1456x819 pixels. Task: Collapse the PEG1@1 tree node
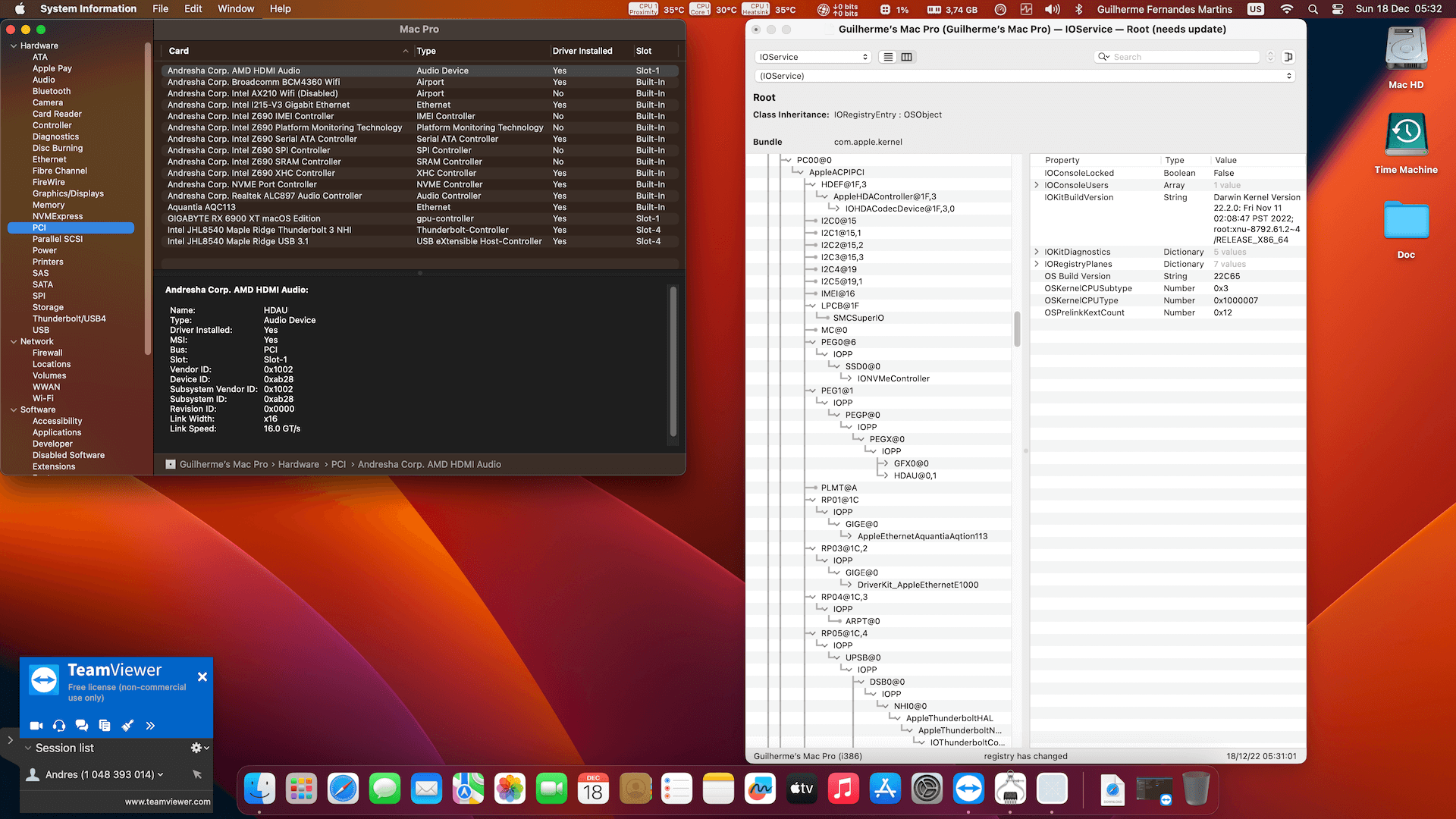[811, 391]
